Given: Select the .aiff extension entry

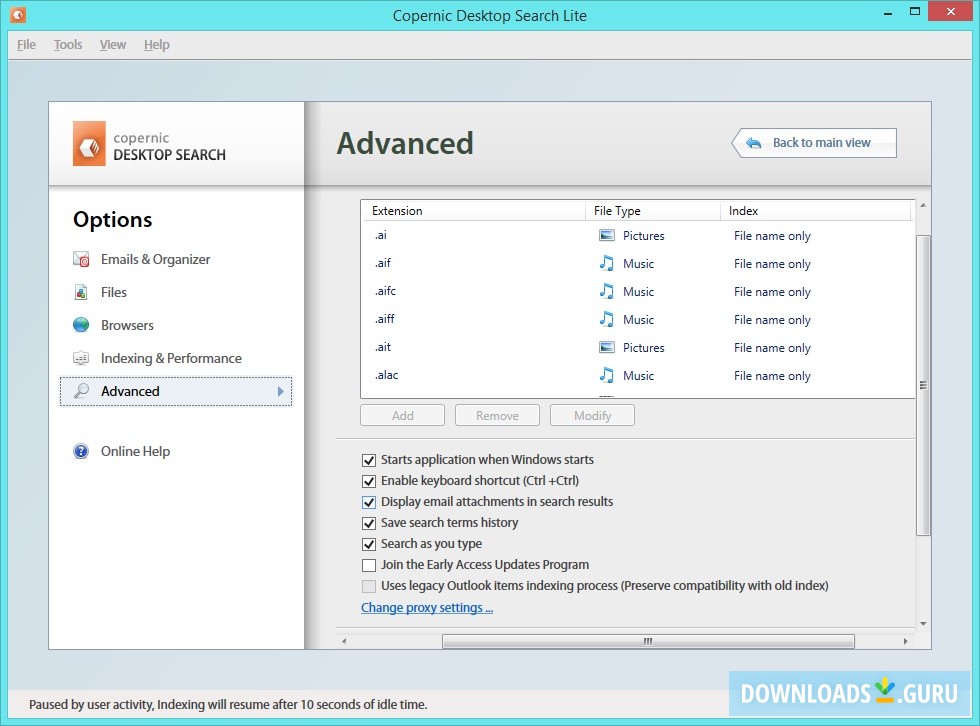Looking at the screenshot, I should click(x=638, y=319).
